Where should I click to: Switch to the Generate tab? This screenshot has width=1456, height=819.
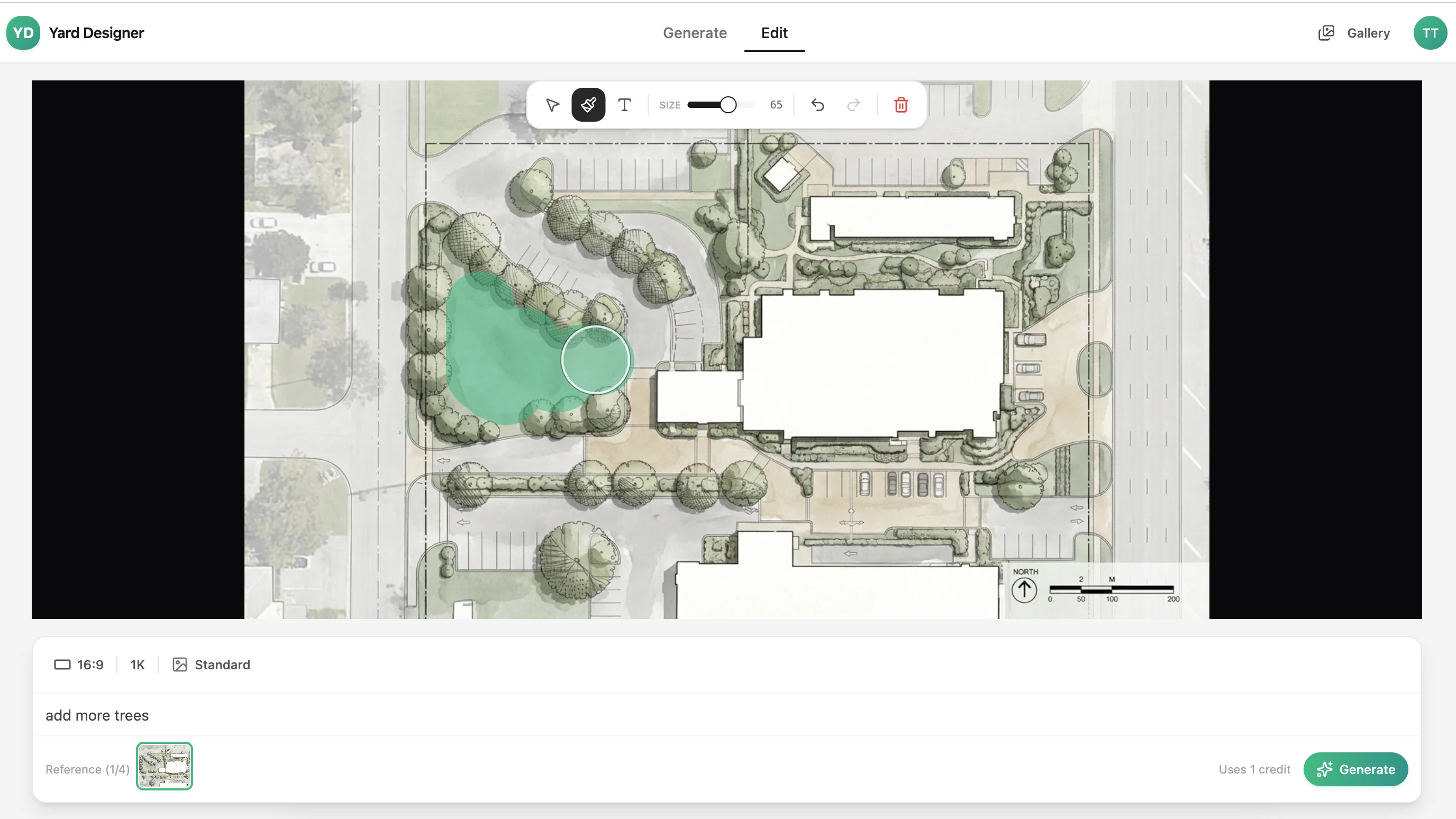tap(695, 33)
